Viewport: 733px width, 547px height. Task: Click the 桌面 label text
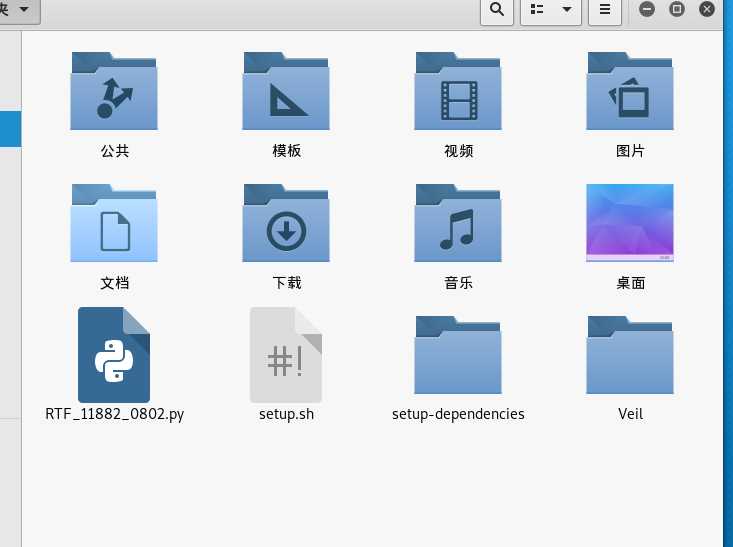(x=631, y=283)
